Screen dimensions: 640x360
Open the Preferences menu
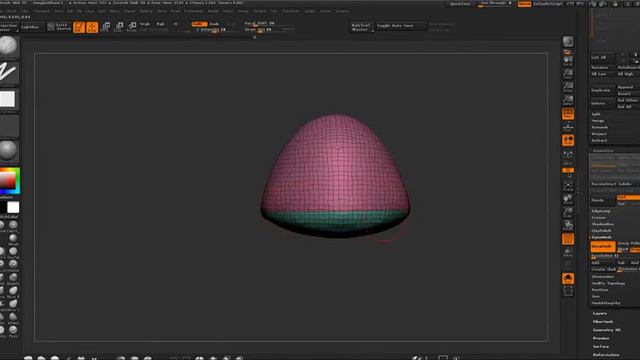point(193,11)
